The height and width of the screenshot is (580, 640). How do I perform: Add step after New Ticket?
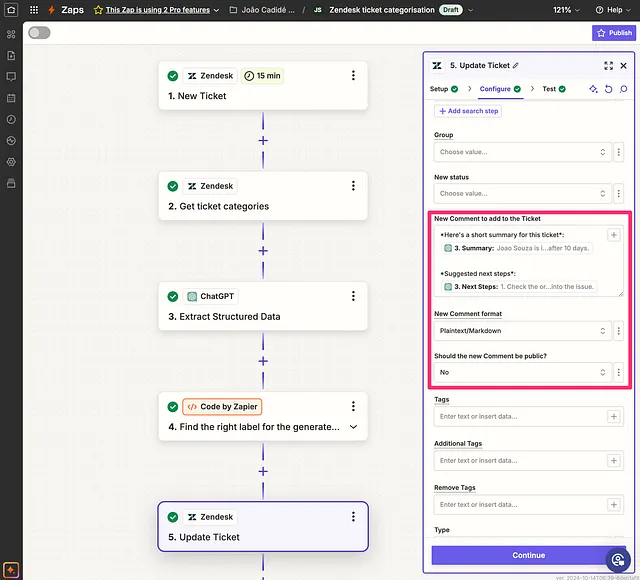tap(263, 141)
